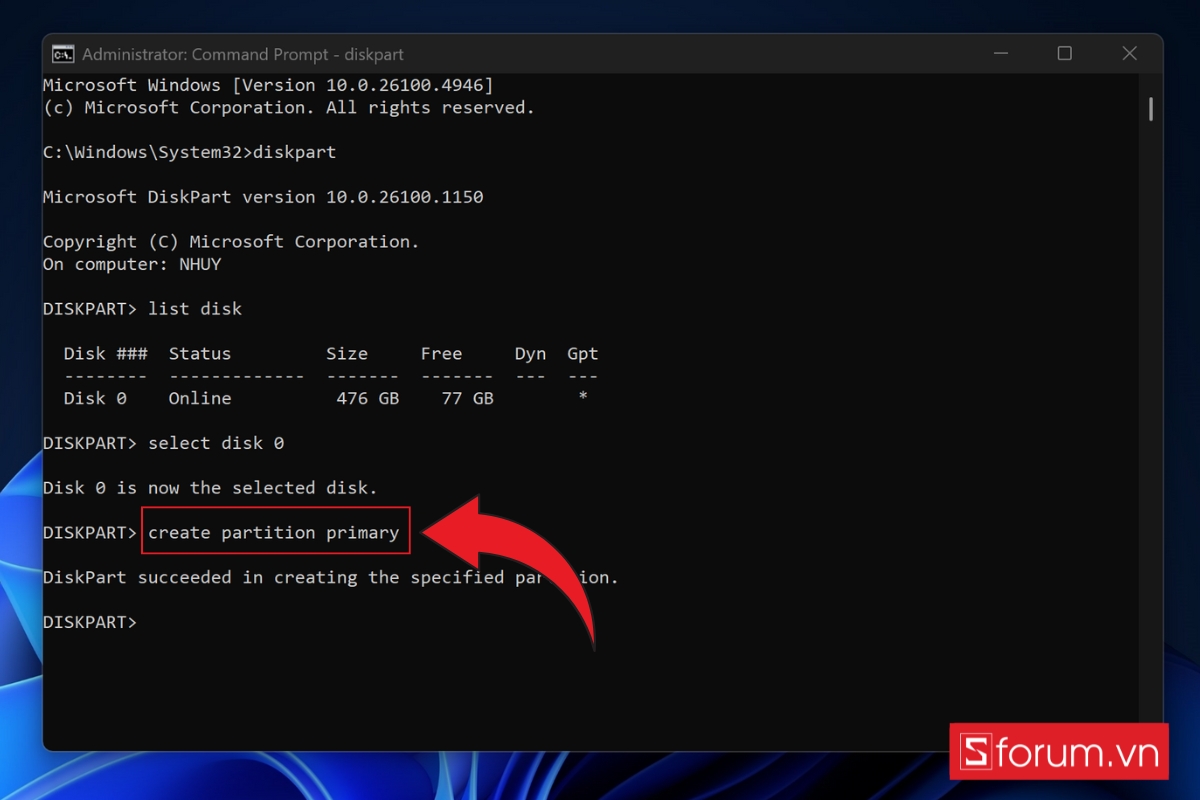1200x800 pixels.
Task: Click 'Disk 0 is now the selected disk.'
Action: (x=210, y=487)
